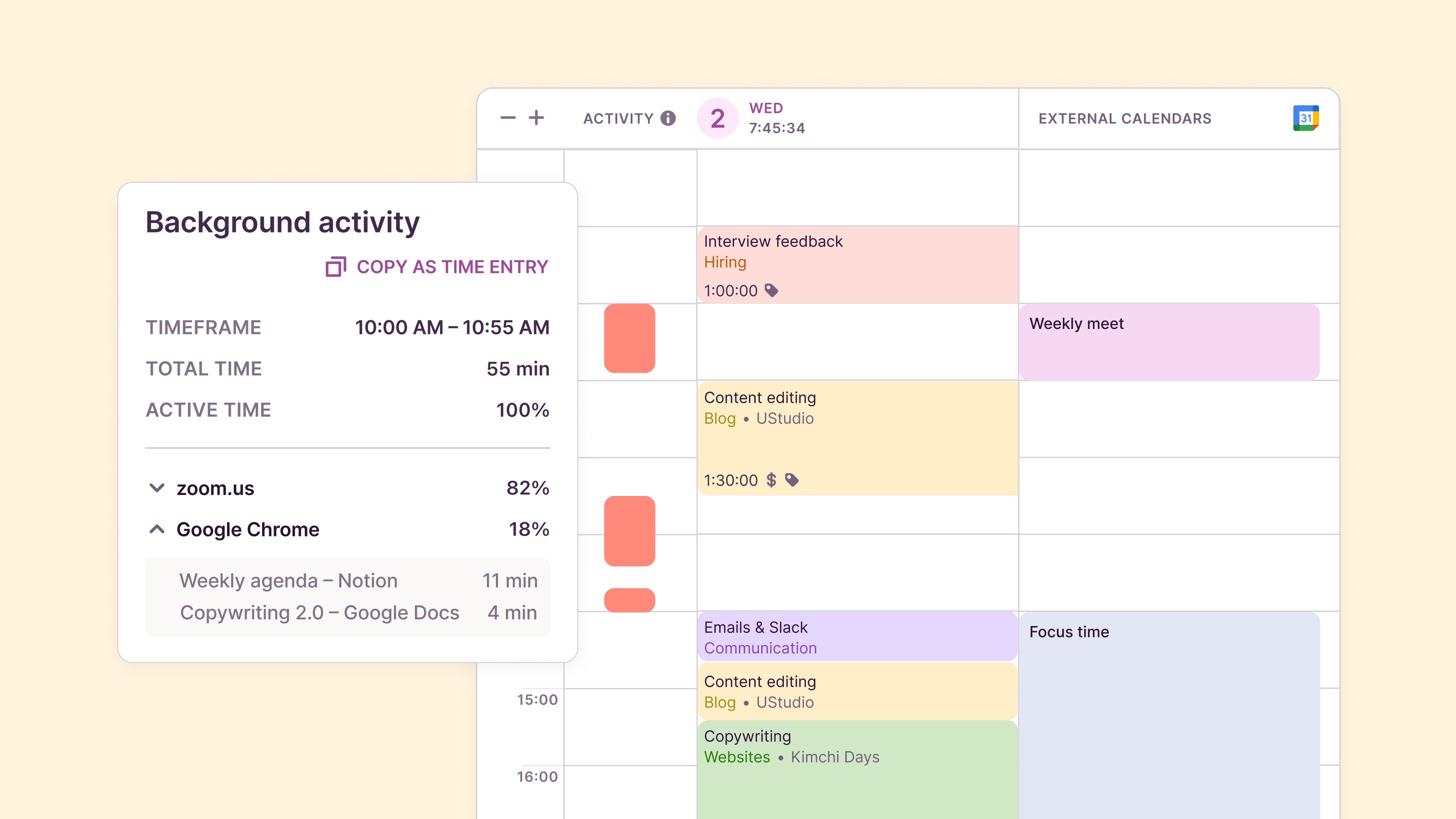Open the Focus time calendar event
This screenshot has width=1456, height=819.
1169,712
